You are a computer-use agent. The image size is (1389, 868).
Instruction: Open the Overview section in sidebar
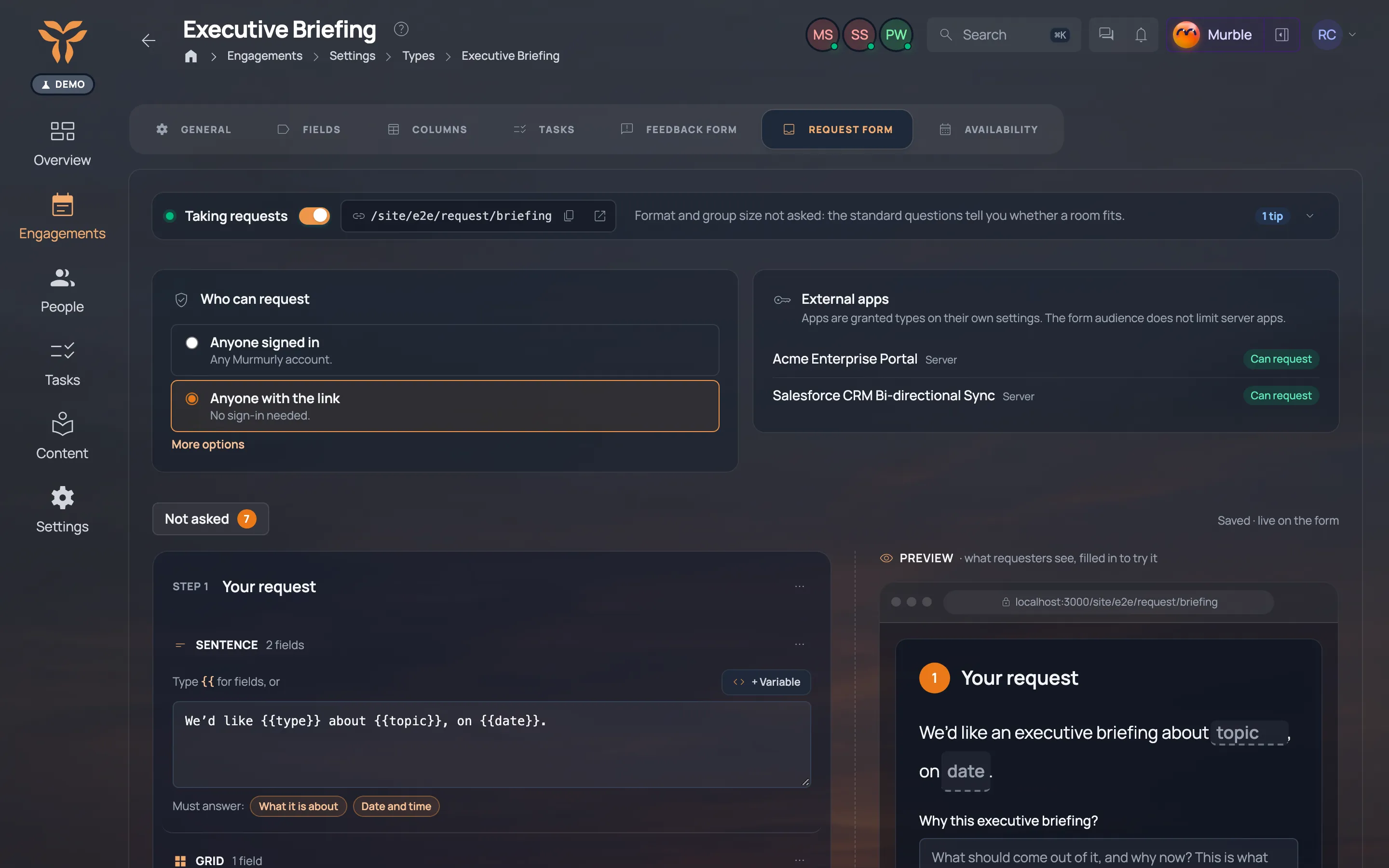tap(62, 144)
